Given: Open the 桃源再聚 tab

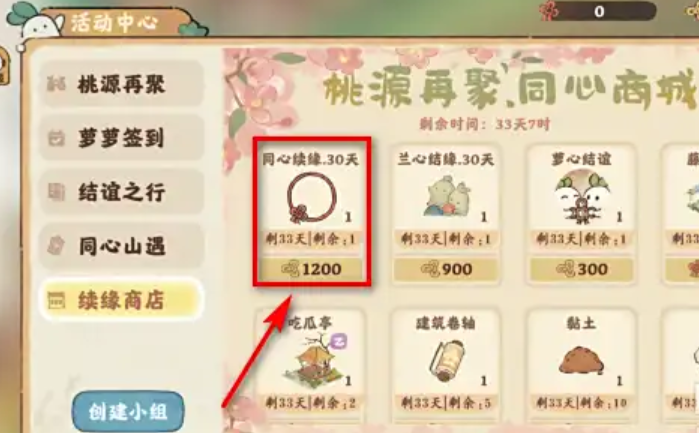Looking at the screenshot, I should tap(121, 84).
